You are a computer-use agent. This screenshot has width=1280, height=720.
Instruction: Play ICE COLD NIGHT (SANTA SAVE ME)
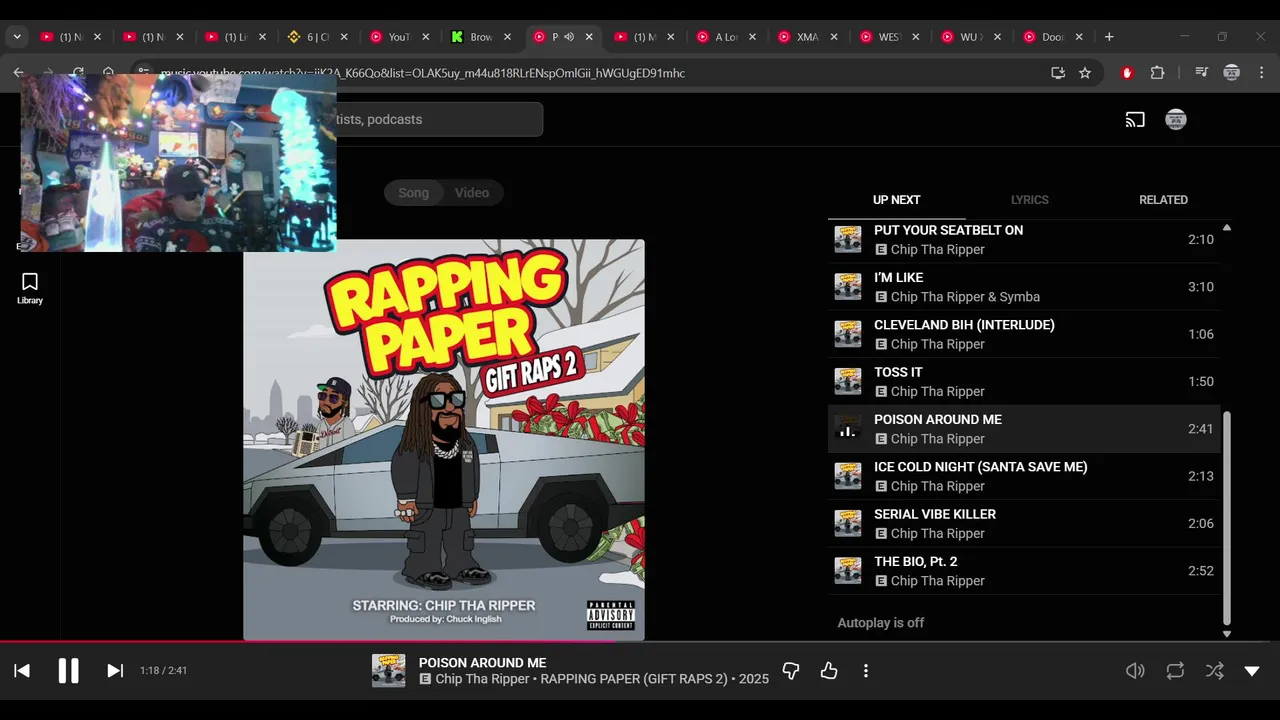[x=1024, y=476]
